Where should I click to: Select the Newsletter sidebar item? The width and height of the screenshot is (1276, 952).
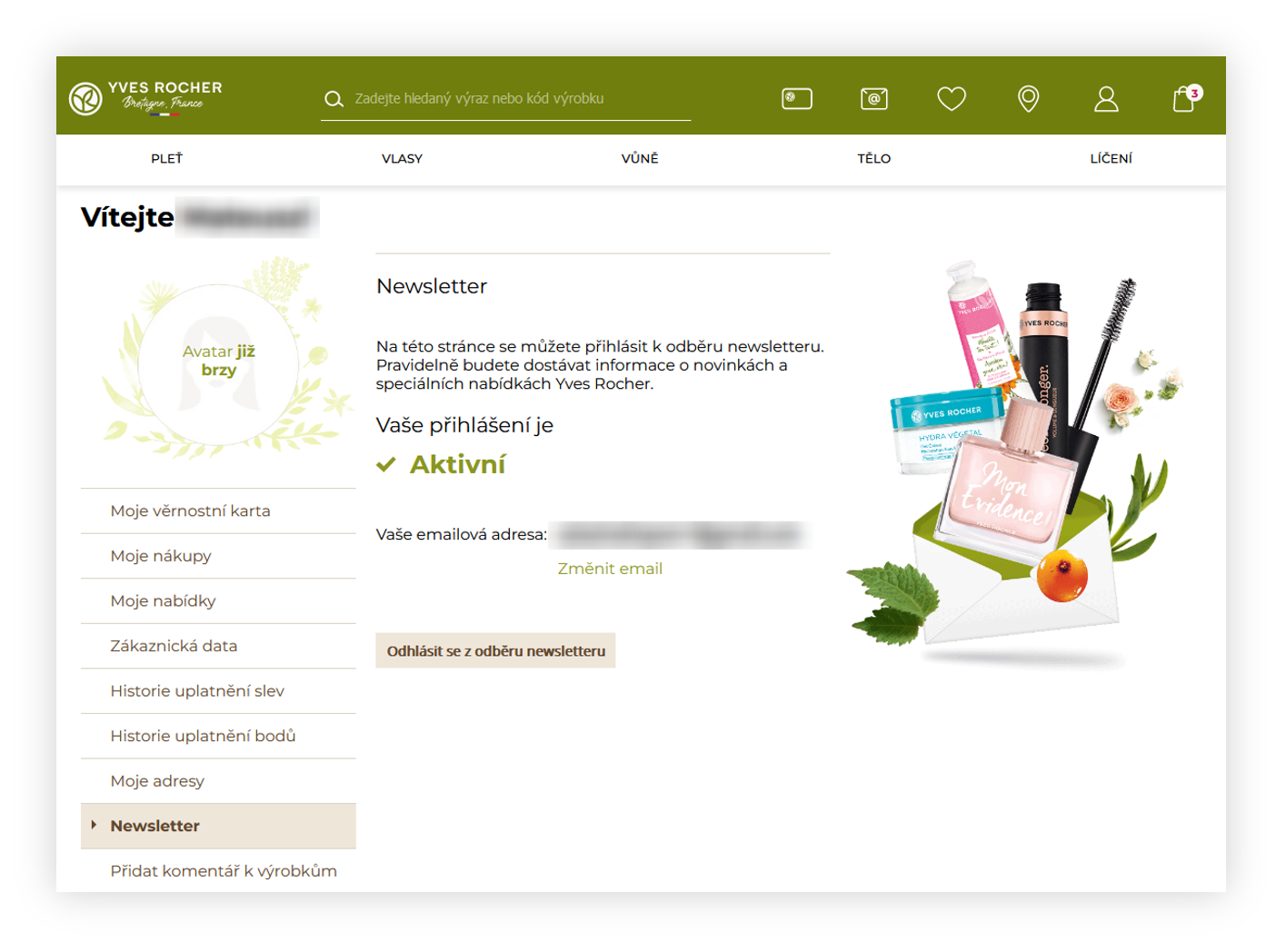click(x=218, y=826)
